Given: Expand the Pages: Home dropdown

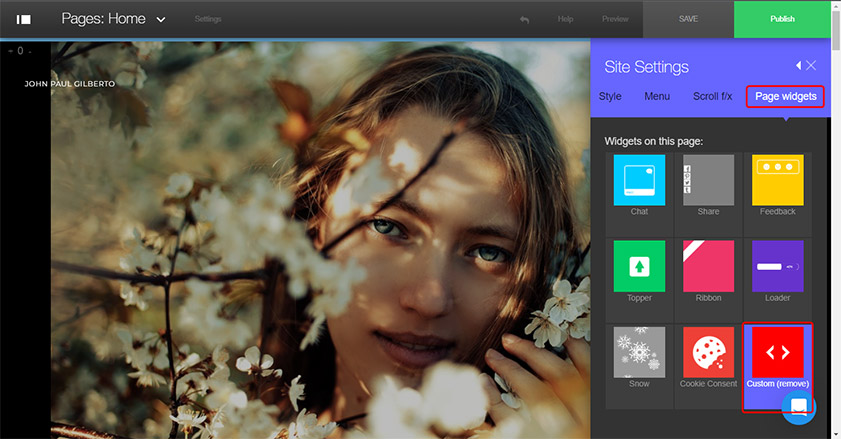Looking at the screenshot, I should click(161, 19).
